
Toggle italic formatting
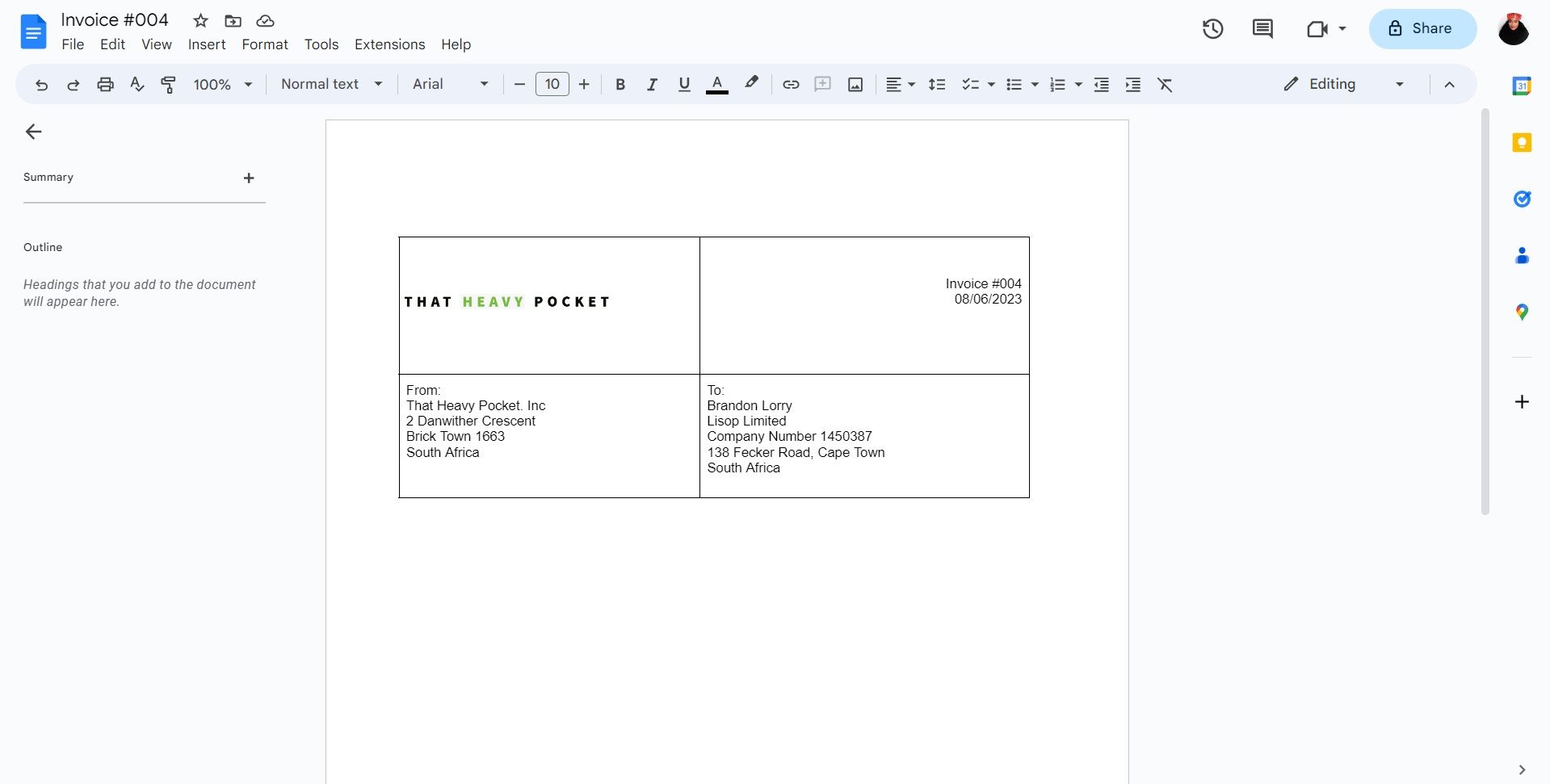point(652,84)
